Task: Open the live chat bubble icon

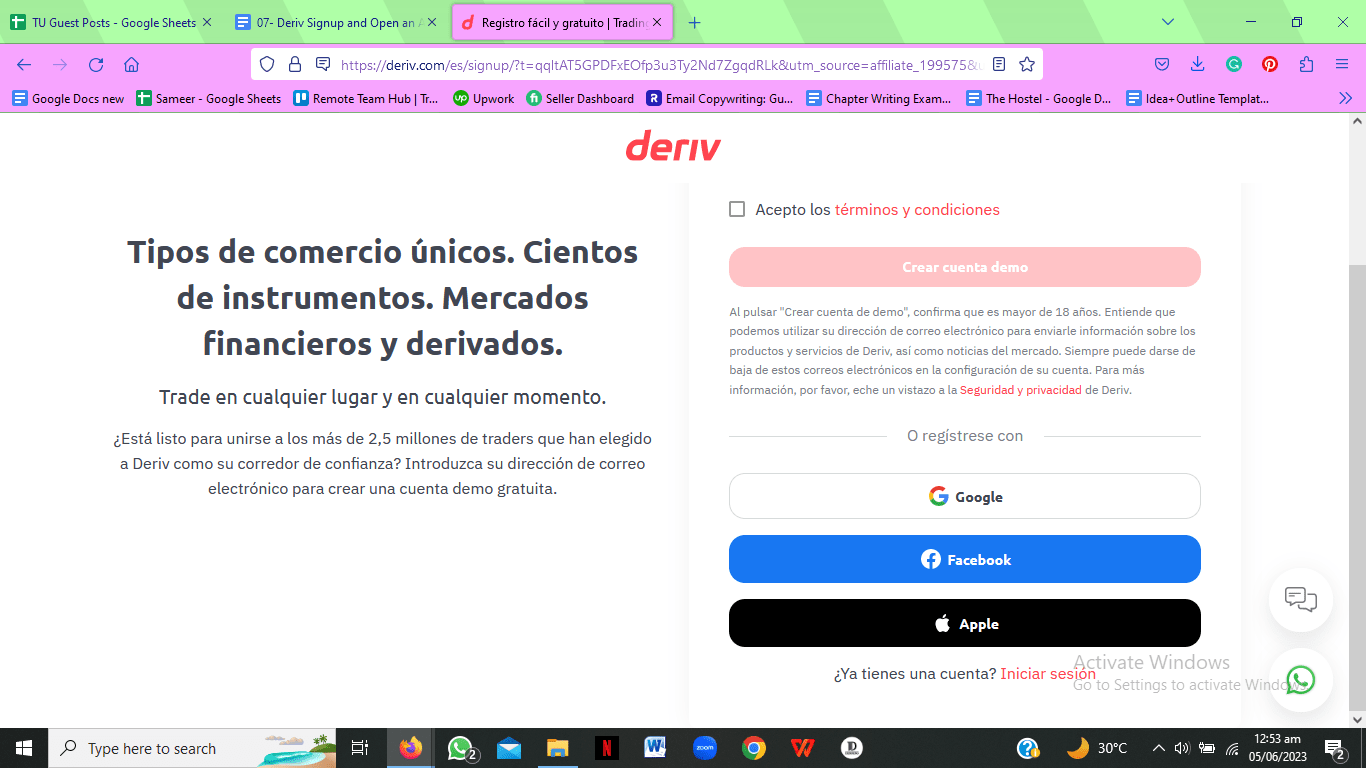Action: pos(1301,600)
